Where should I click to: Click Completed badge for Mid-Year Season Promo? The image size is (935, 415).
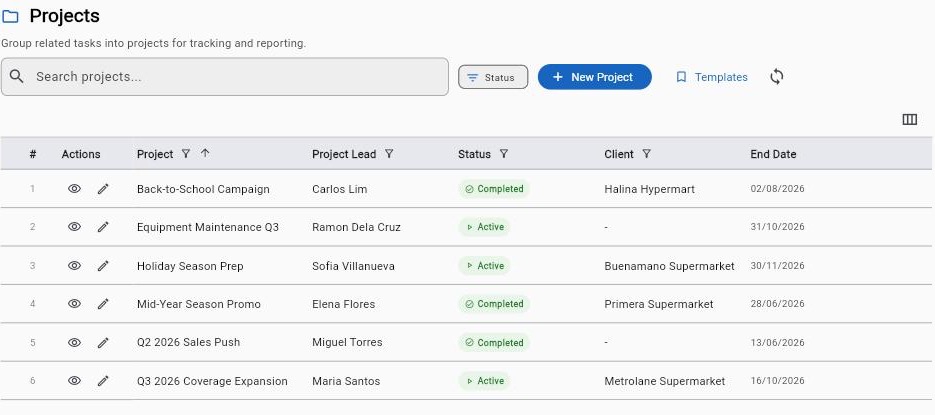pyautogui.click(x=494, y=304)
